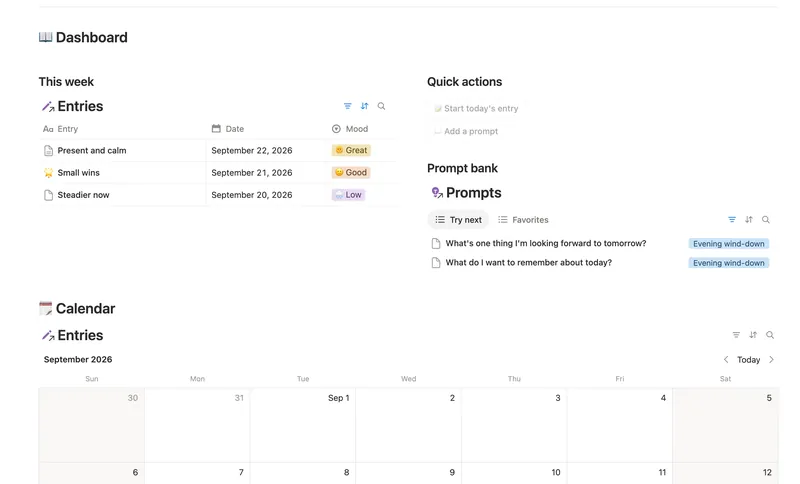Click calendar day 3 cell
Screen dimensions: 800x484
[514, 425]
